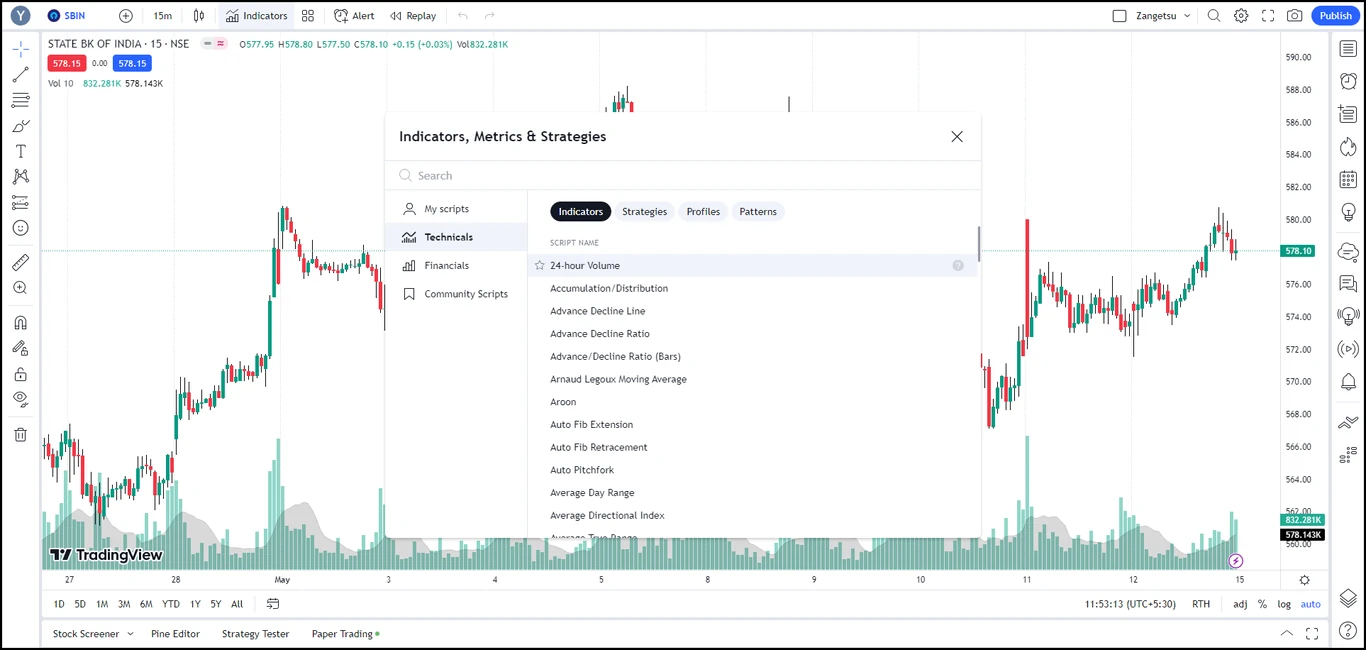Open the indicator templates grid icon
Viewport: 1366px width, 650px height.
pyautogui.click(x=308, y=16)
